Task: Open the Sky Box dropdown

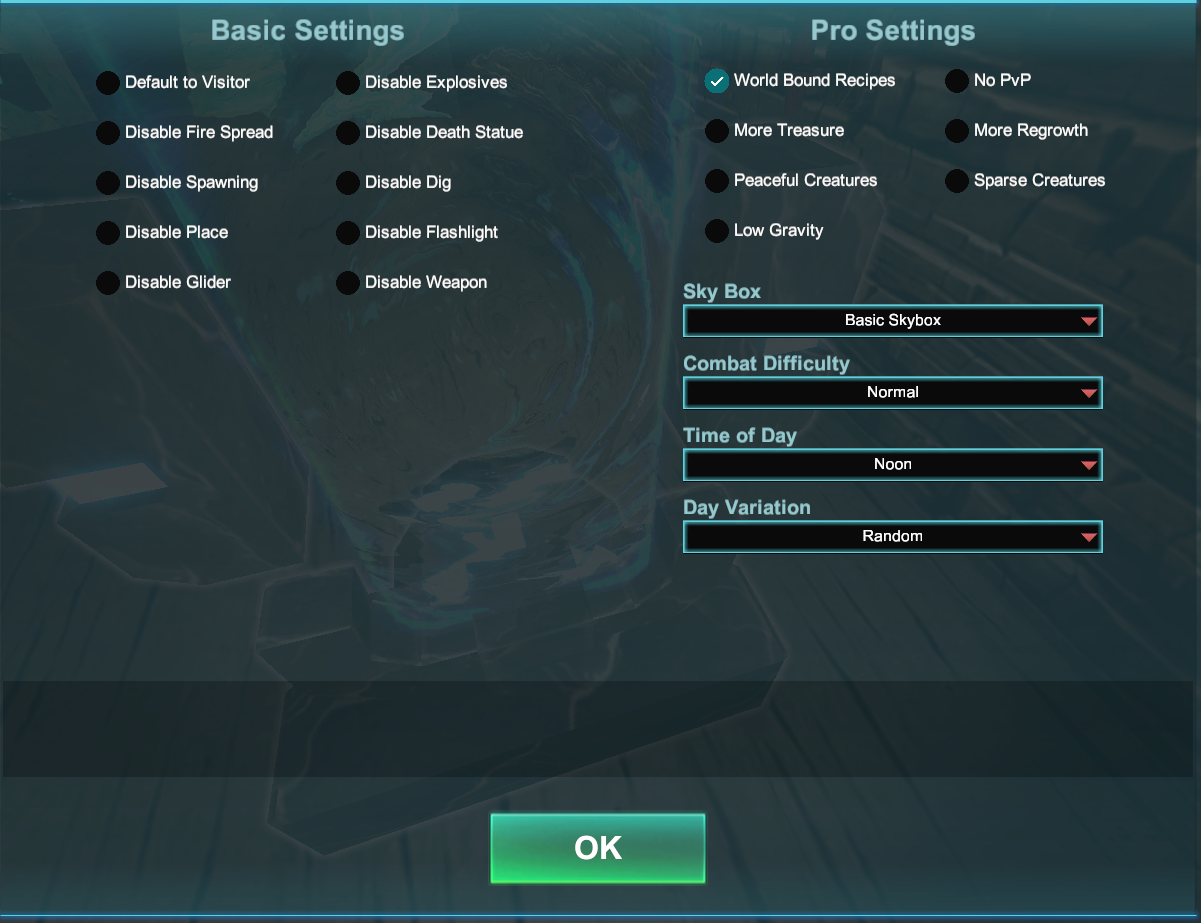Action: point(893,321)
